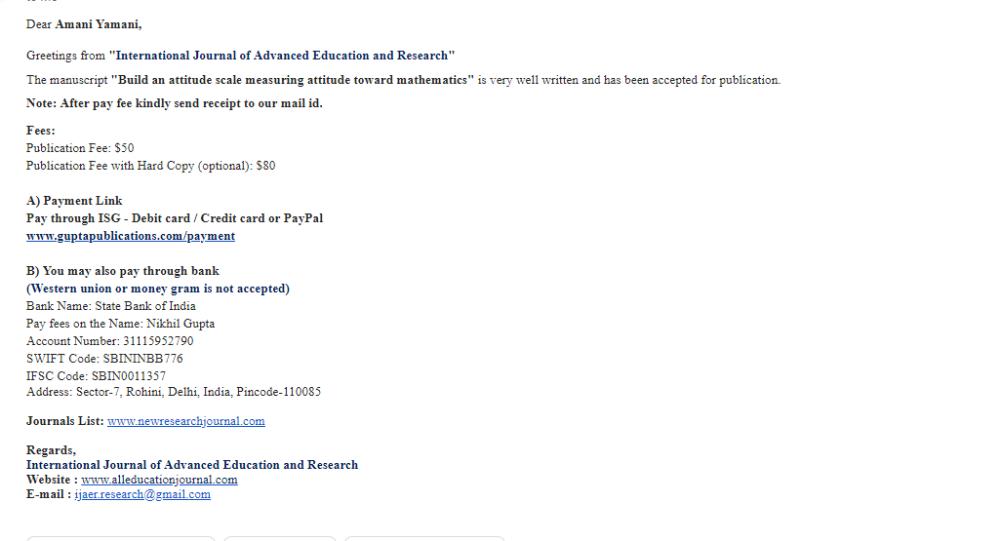Click the "A) Payment Link" heading

coord(74,201)
